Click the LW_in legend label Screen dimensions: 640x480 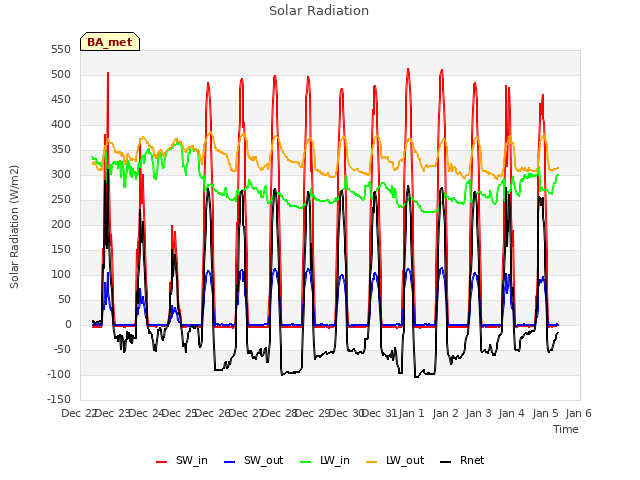335,460
